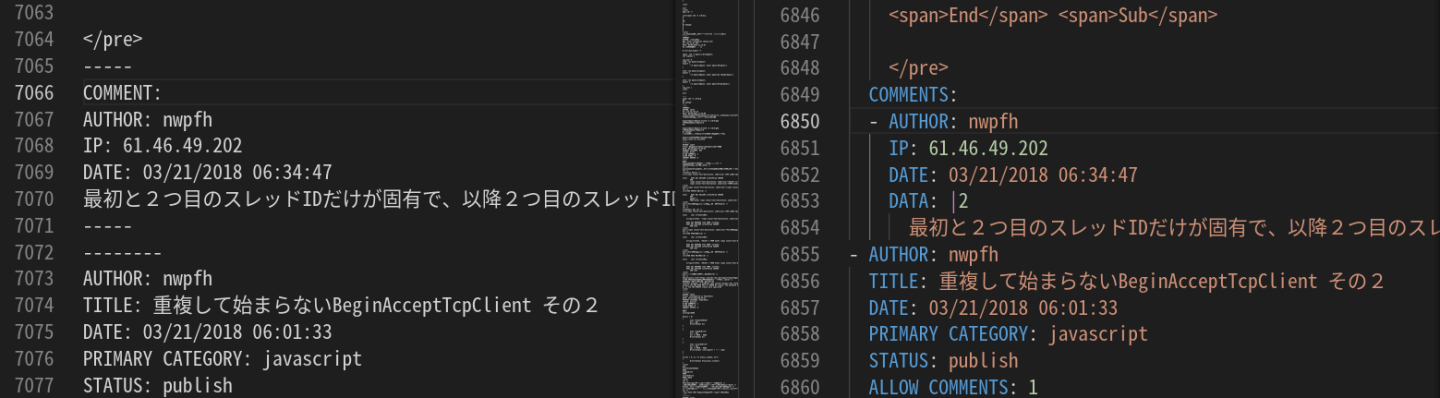Click the '</pre>' text on line 6848
Screen dimensions: 1440x398
[x=918, y=68]
